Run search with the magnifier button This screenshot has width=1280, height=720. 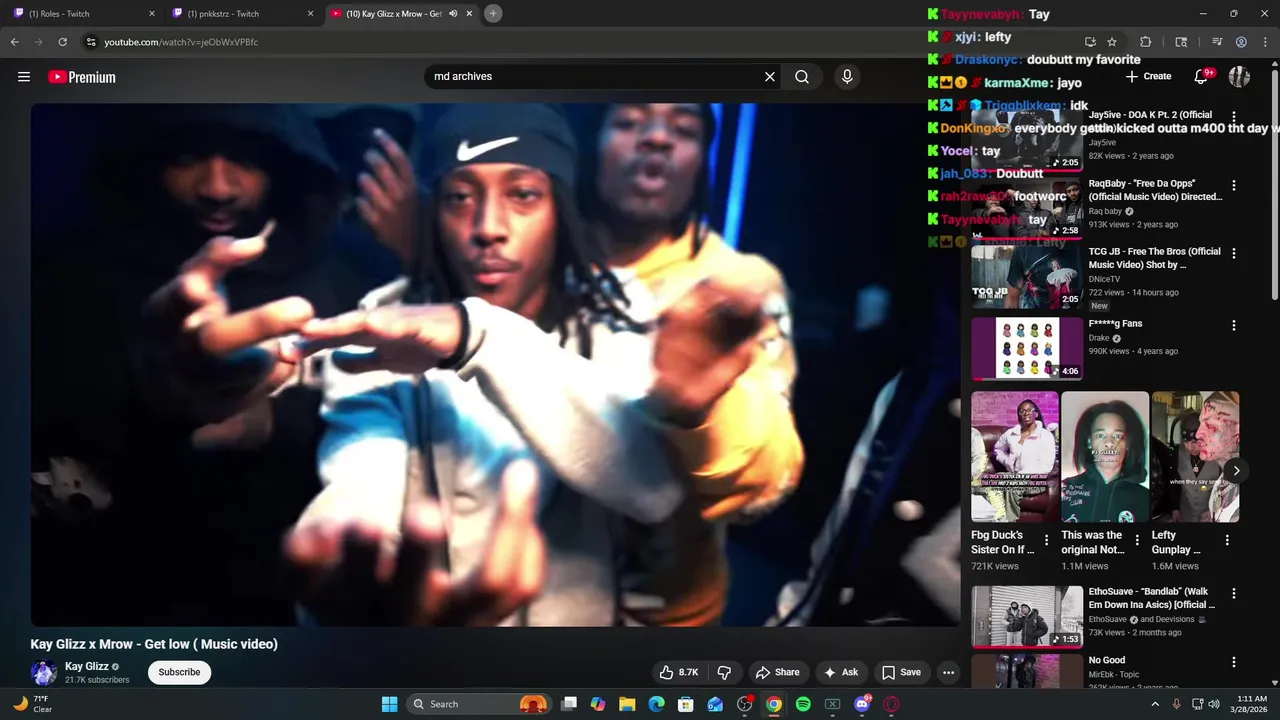(x=802, y=76)
